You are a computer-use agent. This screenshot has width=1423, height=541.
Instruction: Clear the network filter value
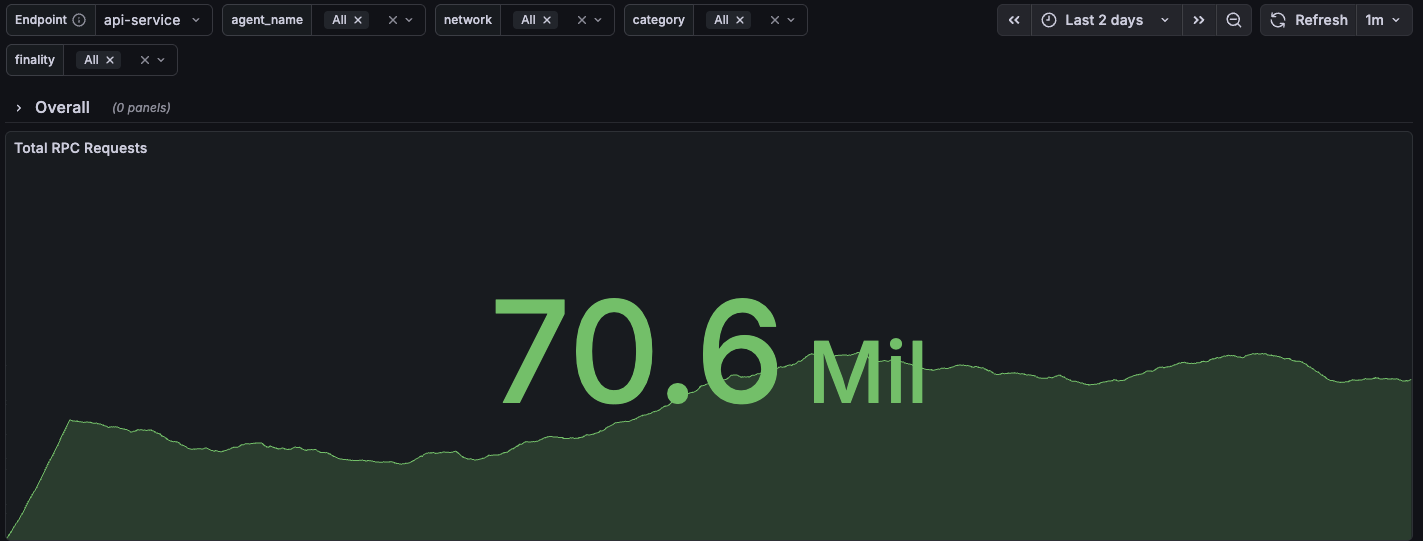[582, 20]
